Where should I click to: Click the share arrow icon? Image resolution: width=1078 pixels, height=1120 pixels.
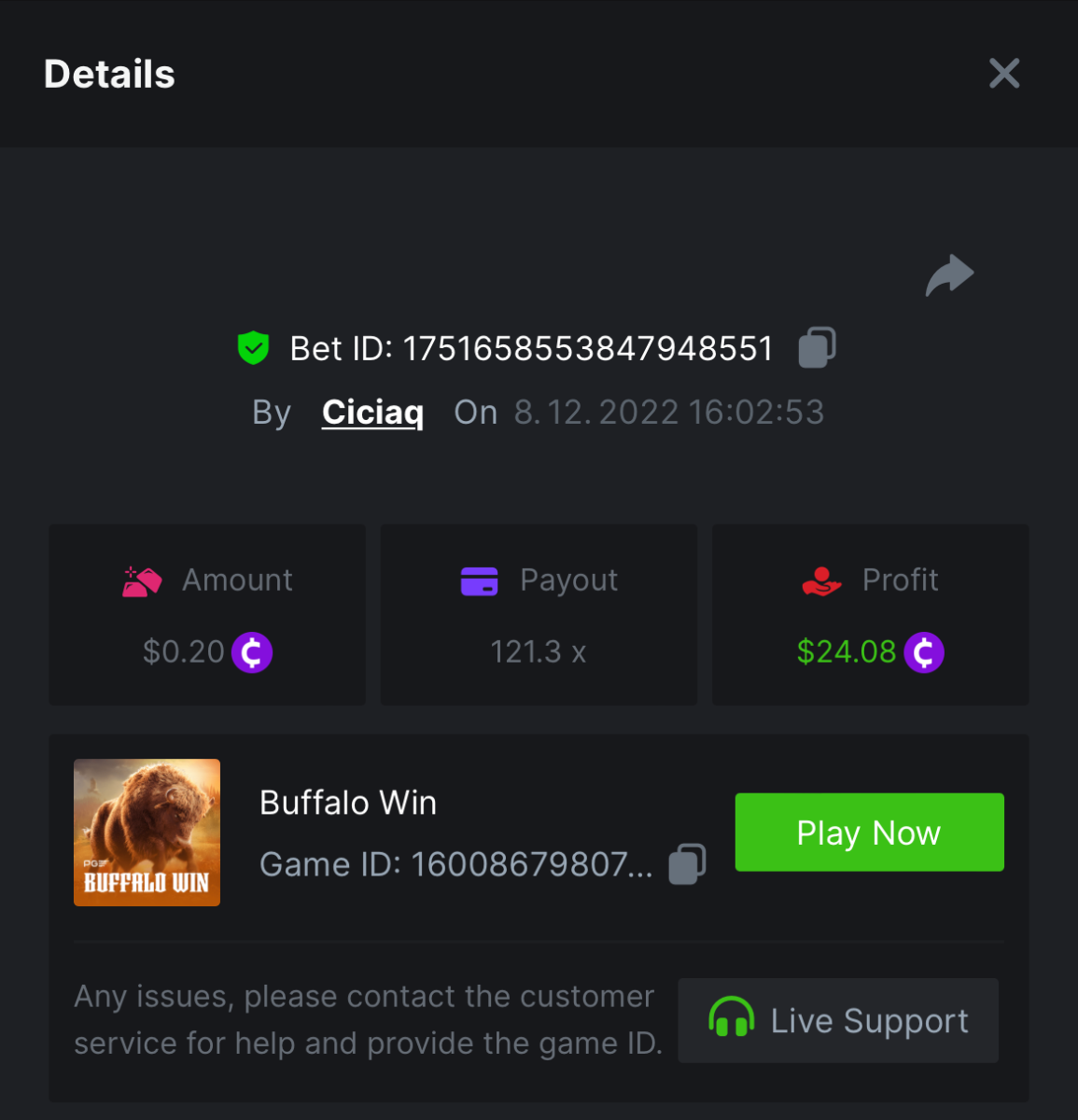[x=949, y=276]
